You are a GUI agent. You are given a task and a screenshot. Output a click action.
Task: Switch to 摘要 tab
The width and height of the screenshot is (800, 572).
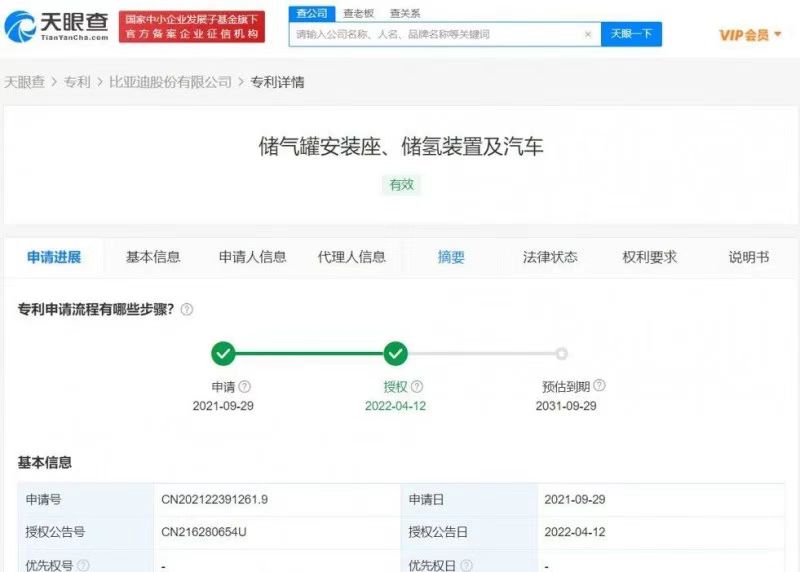[451, 257]
